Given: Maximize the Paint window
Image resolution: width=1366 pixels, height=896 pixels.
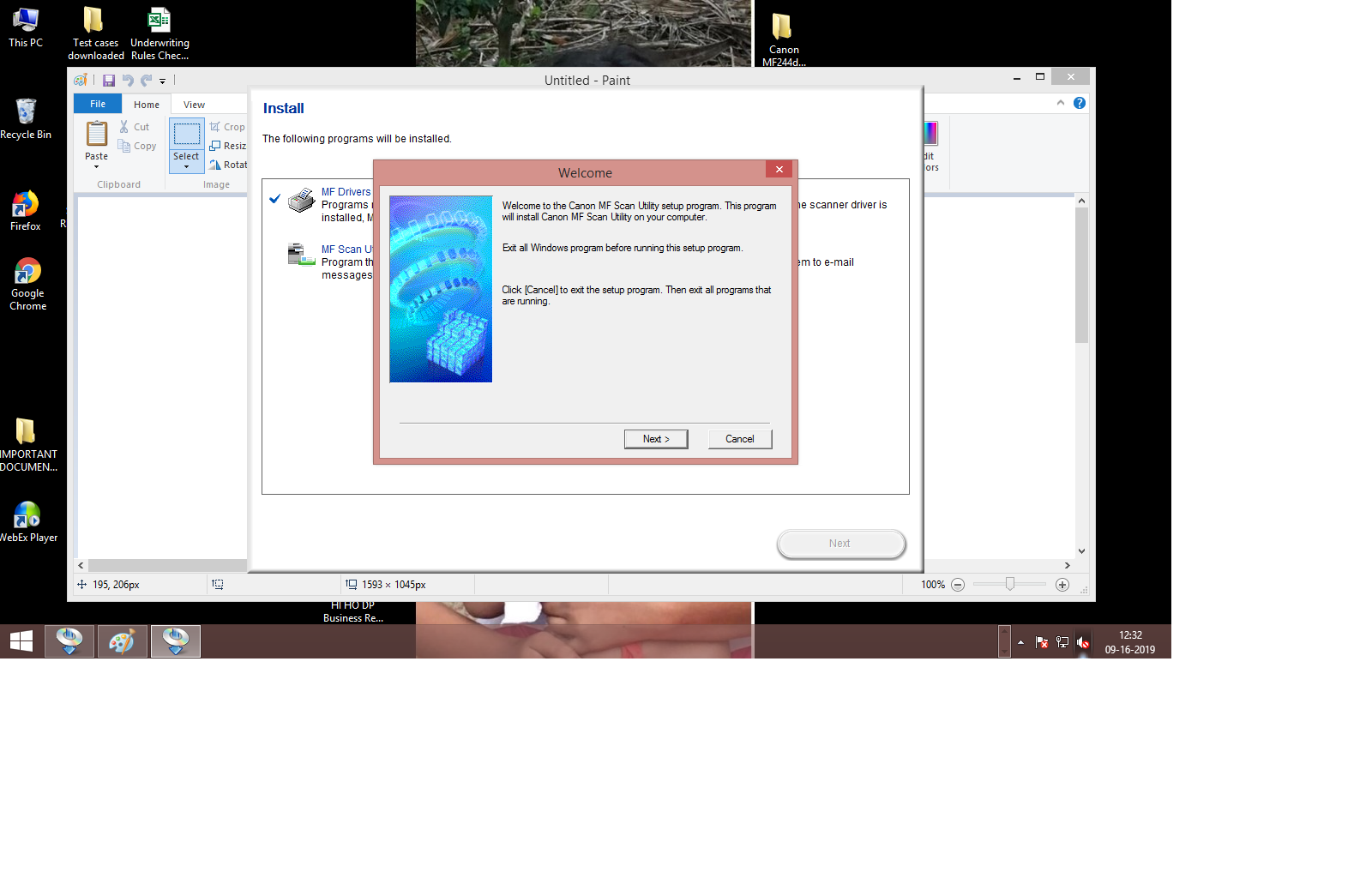Looking at the screenshot, I should coord(1040,77).
